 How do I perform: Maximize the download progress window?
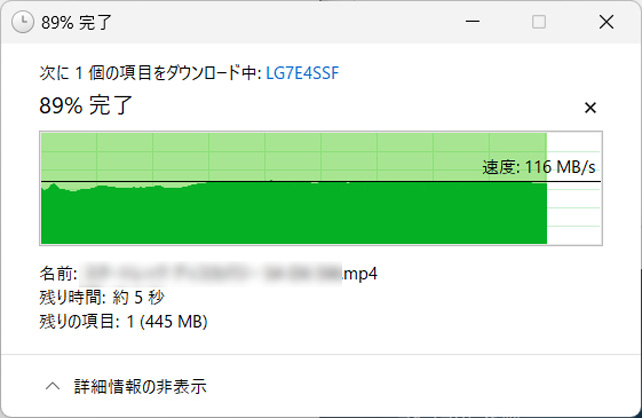point(538,21)
